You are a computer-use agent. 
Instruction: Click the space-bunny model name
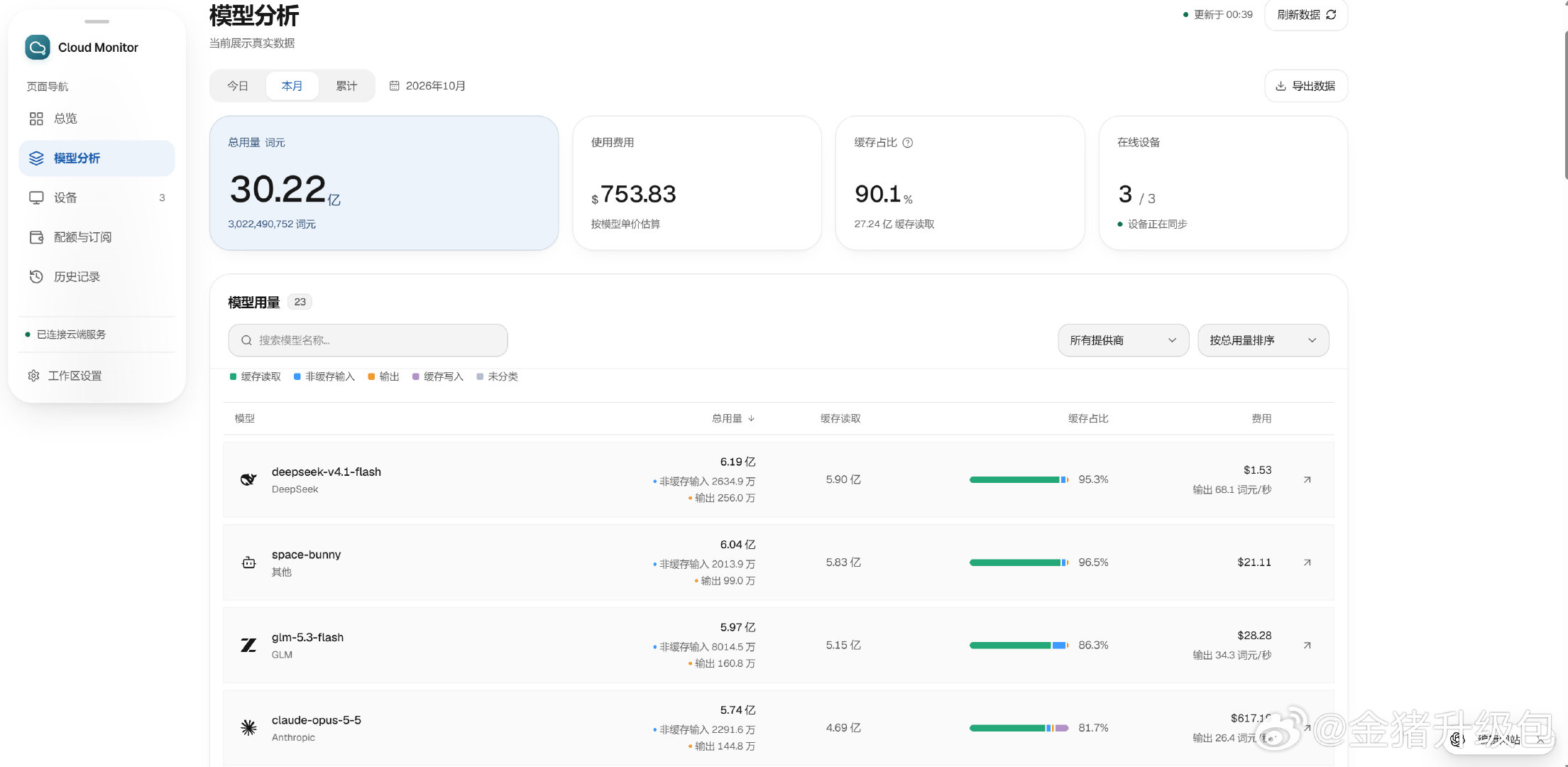pos(306,555)
